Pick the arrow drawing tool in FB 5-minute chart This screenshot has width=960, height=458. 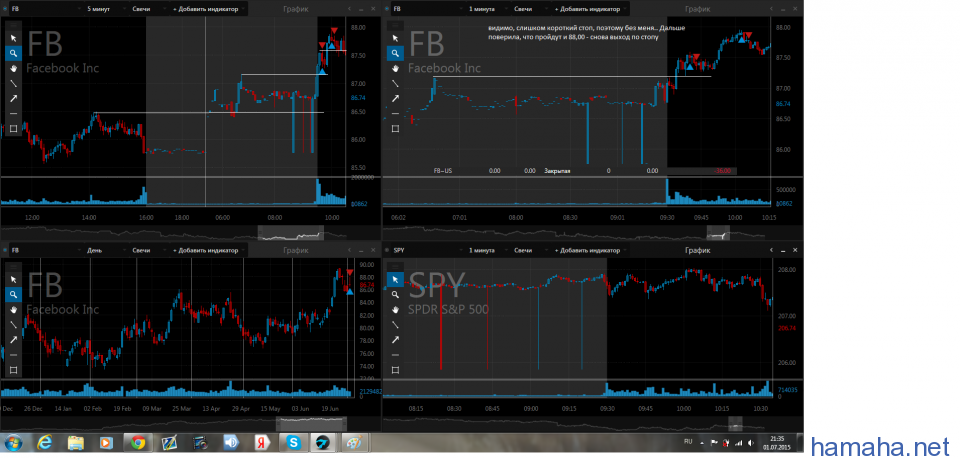tap(13, 99)
